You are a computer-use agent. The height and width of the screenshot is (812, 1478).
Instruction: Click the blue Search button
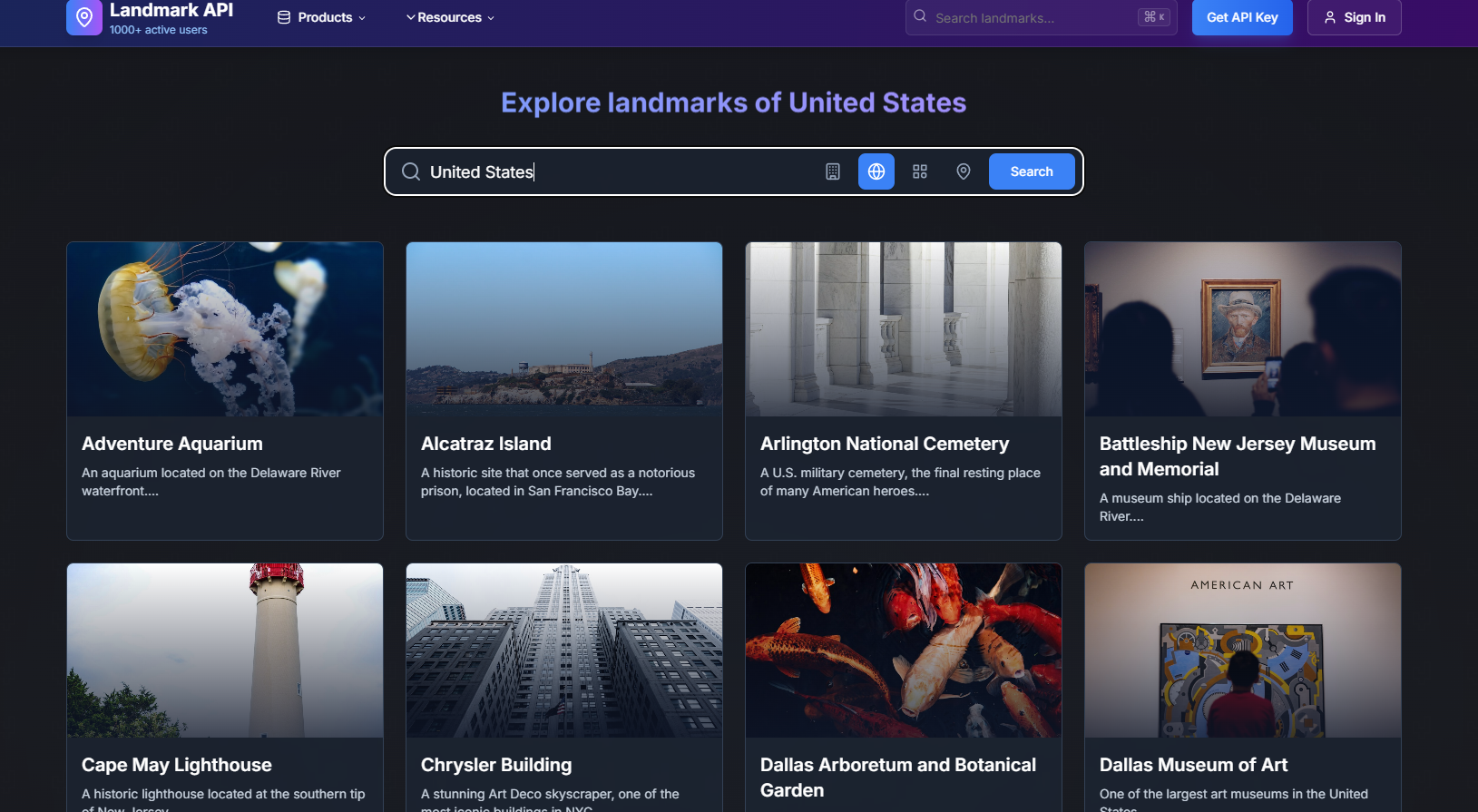pyautogui.click(x=1032, y=171)
